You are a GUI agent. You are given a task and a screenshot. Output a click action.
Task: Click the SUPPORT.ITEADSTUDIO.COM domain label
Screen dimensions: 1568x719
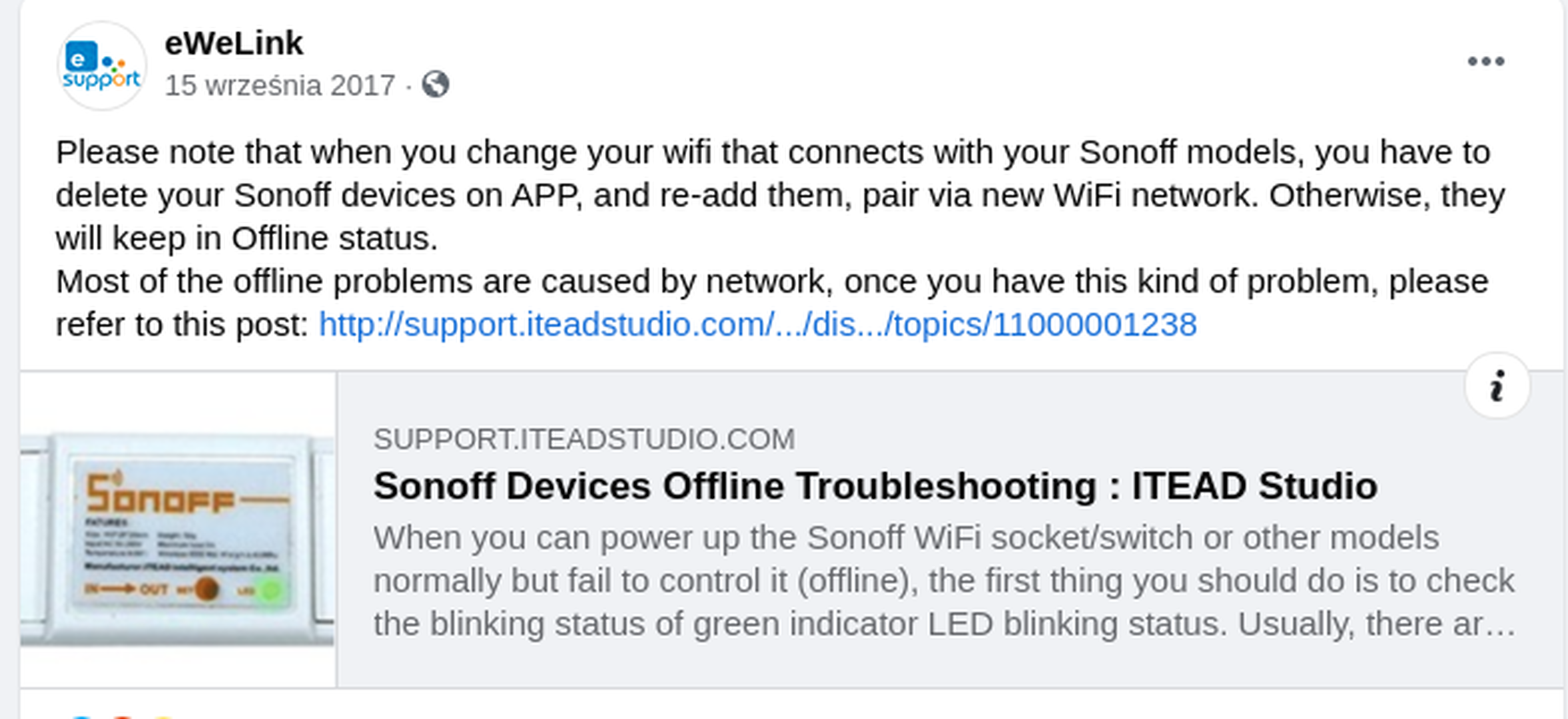pyautogui.click(x=584, y=439)
